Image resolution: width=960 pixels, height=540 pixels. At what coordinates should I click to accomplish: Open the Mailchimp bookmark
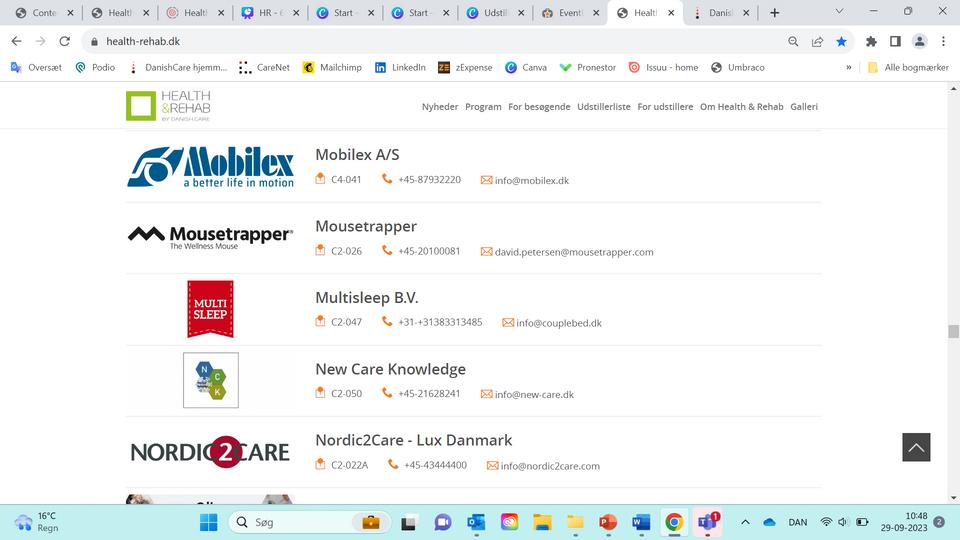coord(332,67)
